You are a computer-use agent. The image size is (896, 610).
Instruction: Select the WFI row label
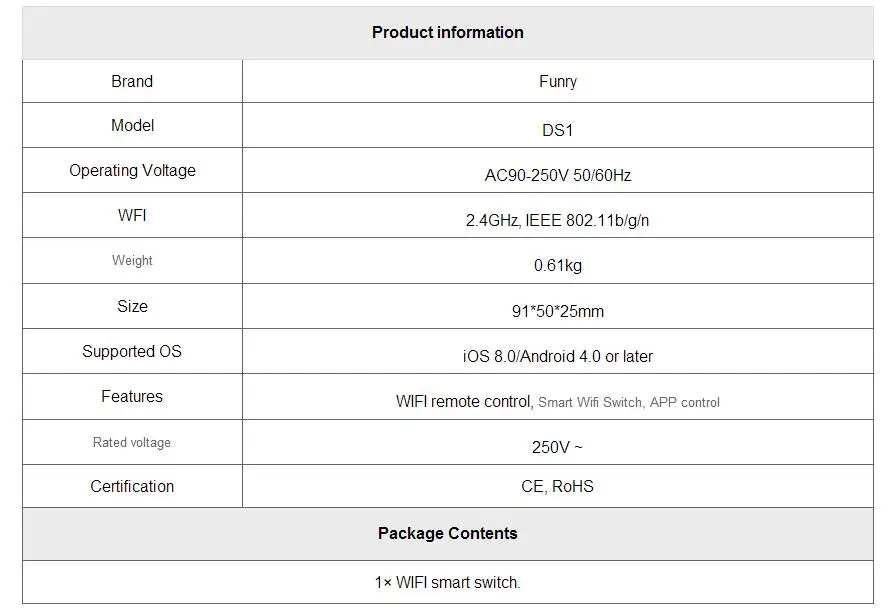pyautogui.click(x=132, y=215)
